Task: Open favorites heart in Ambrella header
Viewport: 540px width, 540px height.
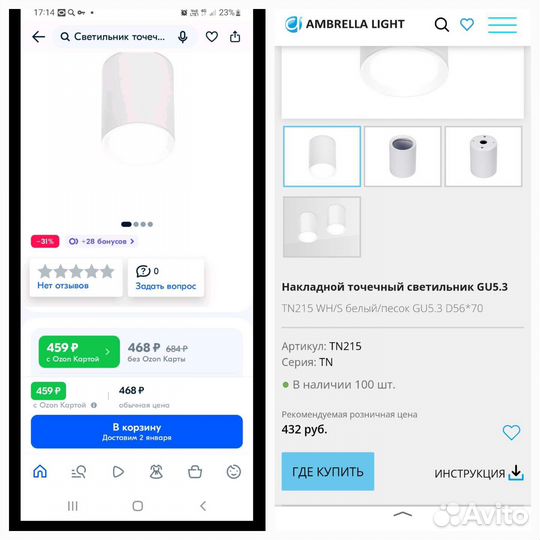Action: (x=467, y=24)
